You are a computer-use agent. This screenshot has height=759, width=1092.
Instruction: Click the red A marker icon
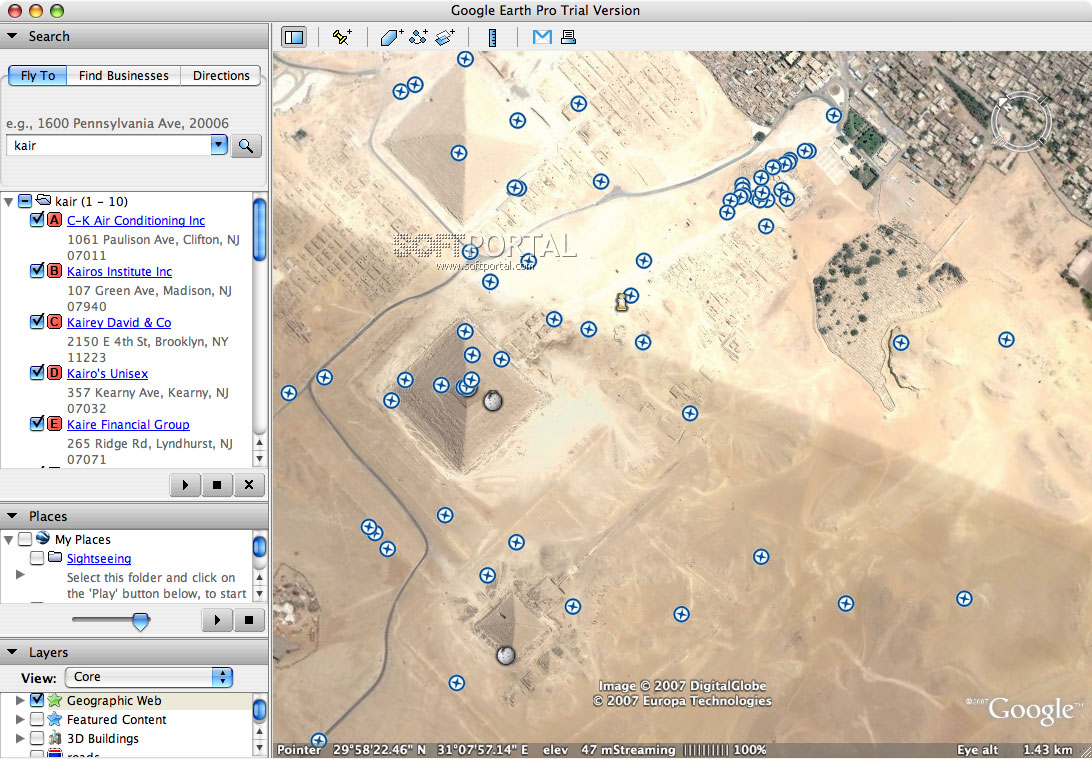pos(54,220)
